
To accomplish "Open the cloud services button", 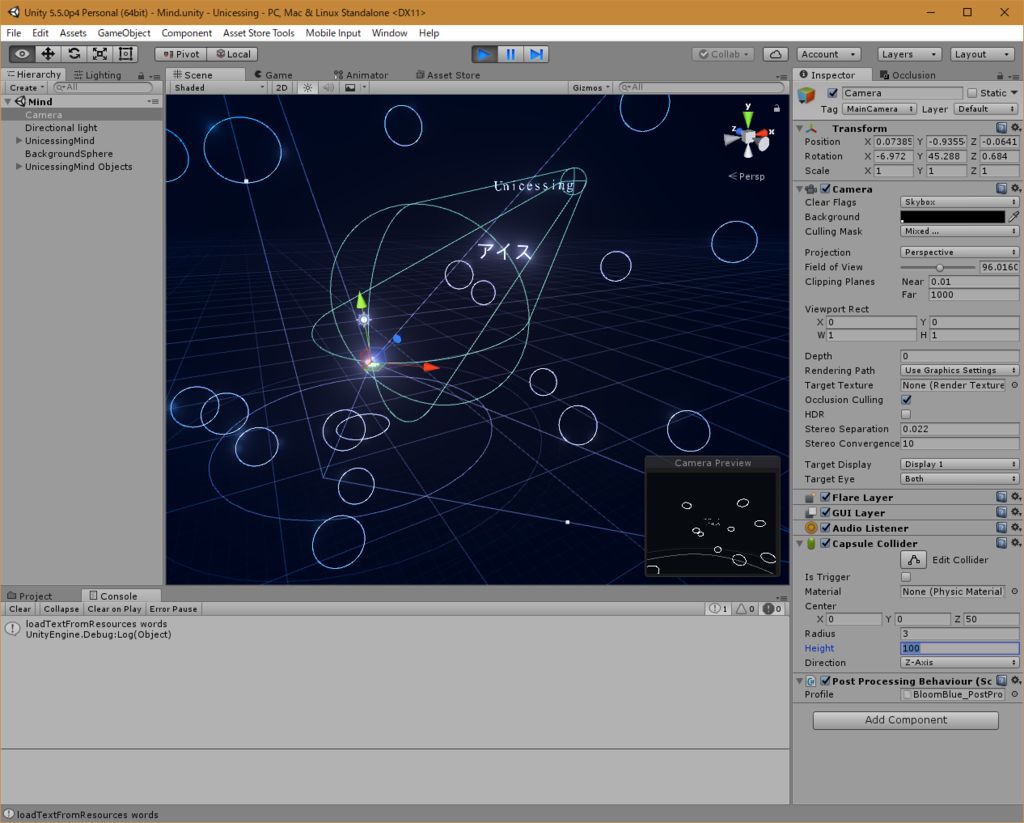I will (x=775, y=54).
